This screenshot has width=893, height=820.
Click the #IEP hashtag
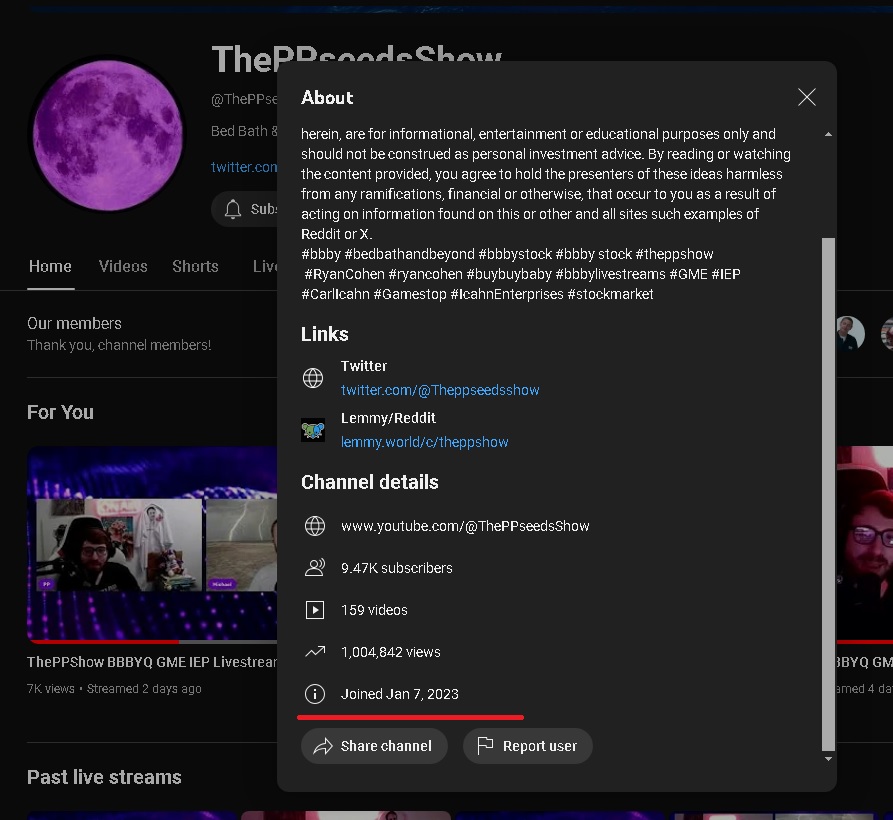coord(726,274)
